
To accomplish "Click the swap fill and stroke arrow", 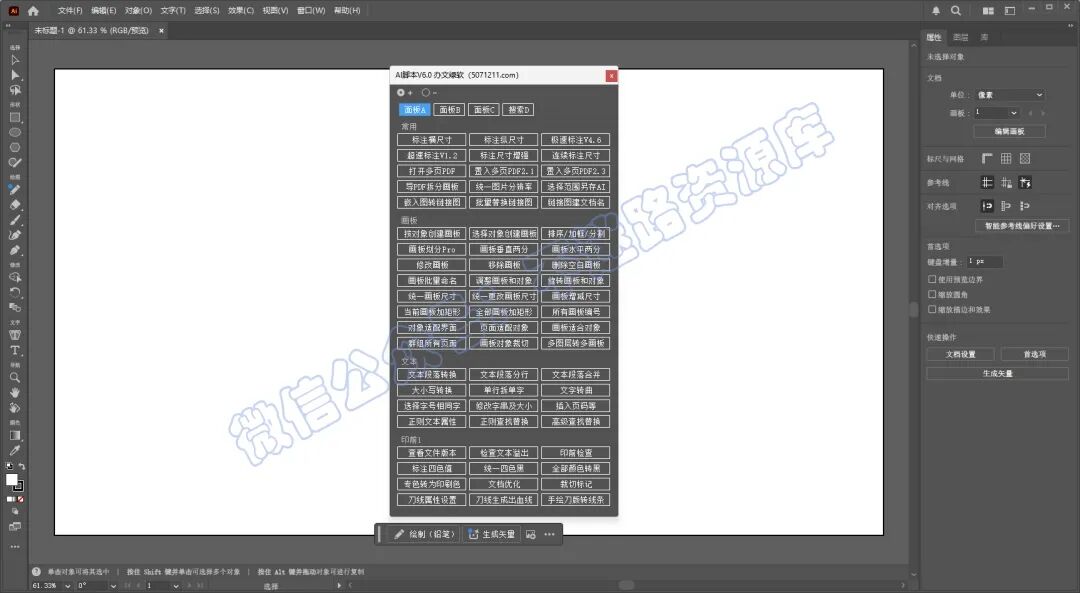I will [21, 467].
